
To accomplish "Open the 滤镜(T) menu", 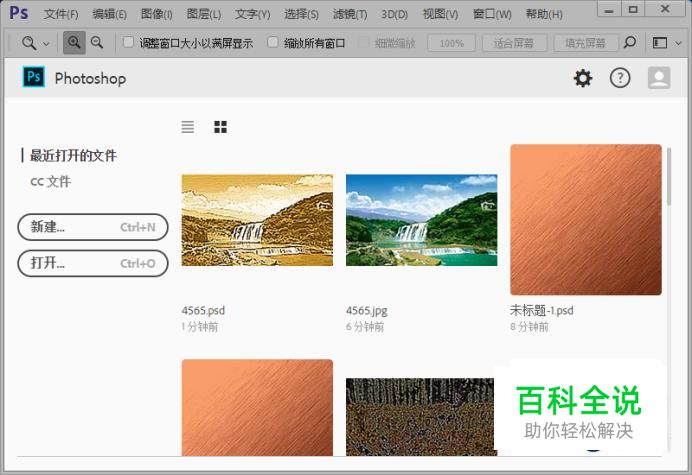I will [x=350, y=14].
